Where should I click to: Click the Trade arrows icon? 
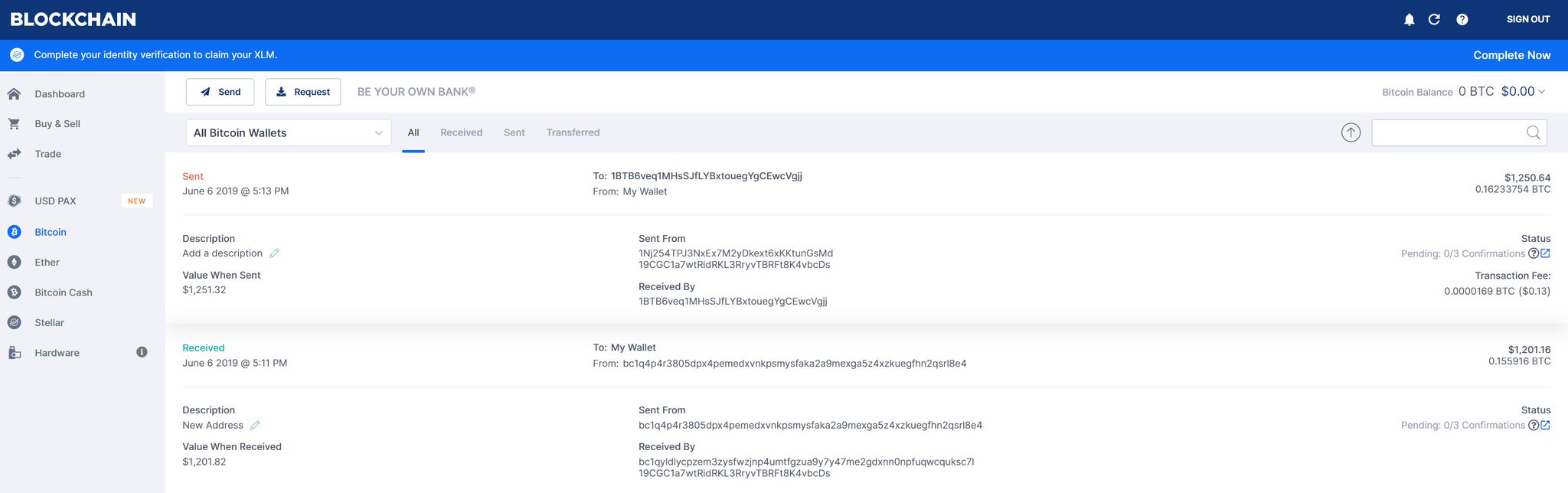click(14, 154)
